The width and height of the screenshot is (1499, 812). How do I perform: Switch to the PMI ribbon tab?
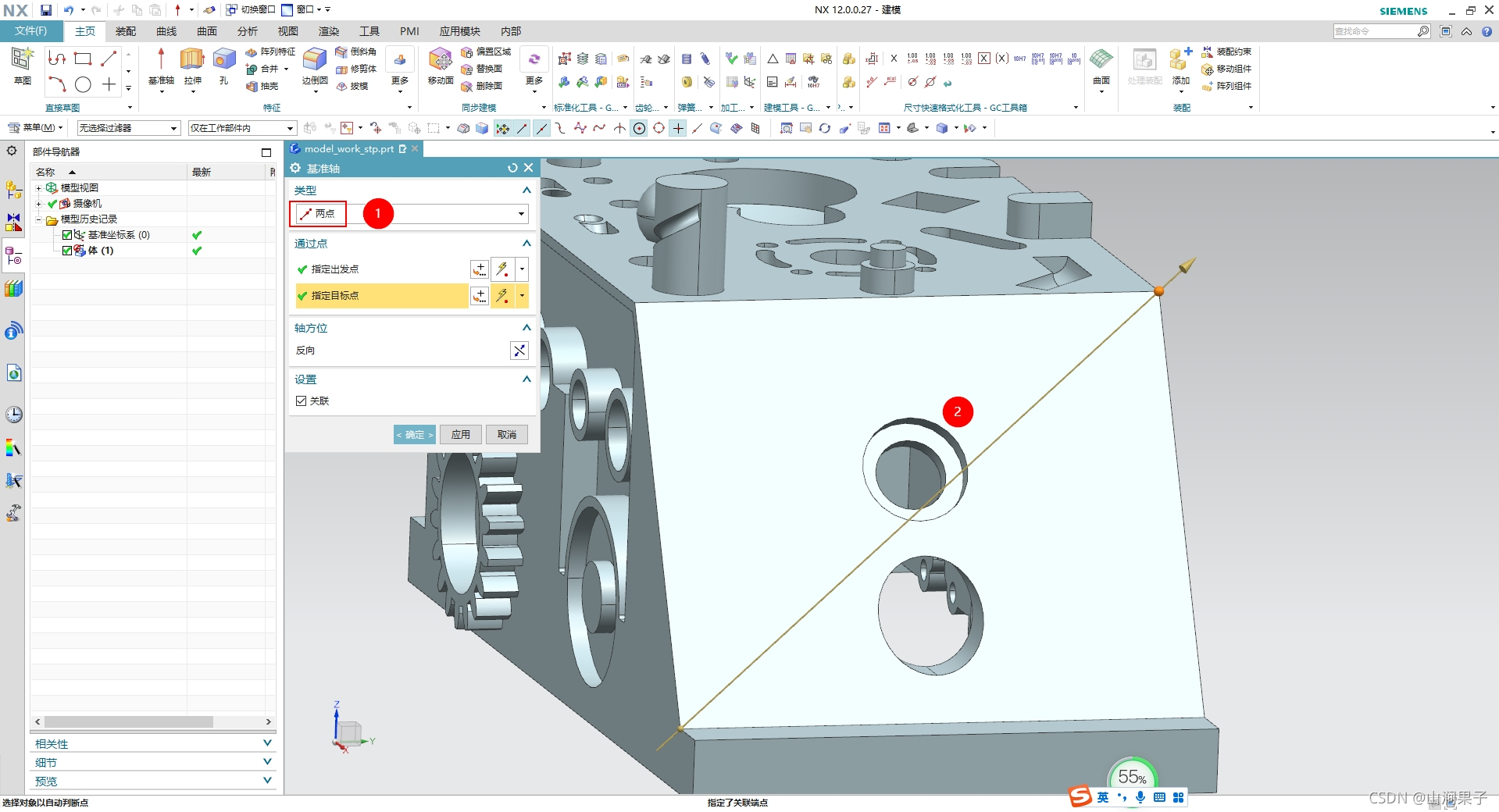pos(409,31)
